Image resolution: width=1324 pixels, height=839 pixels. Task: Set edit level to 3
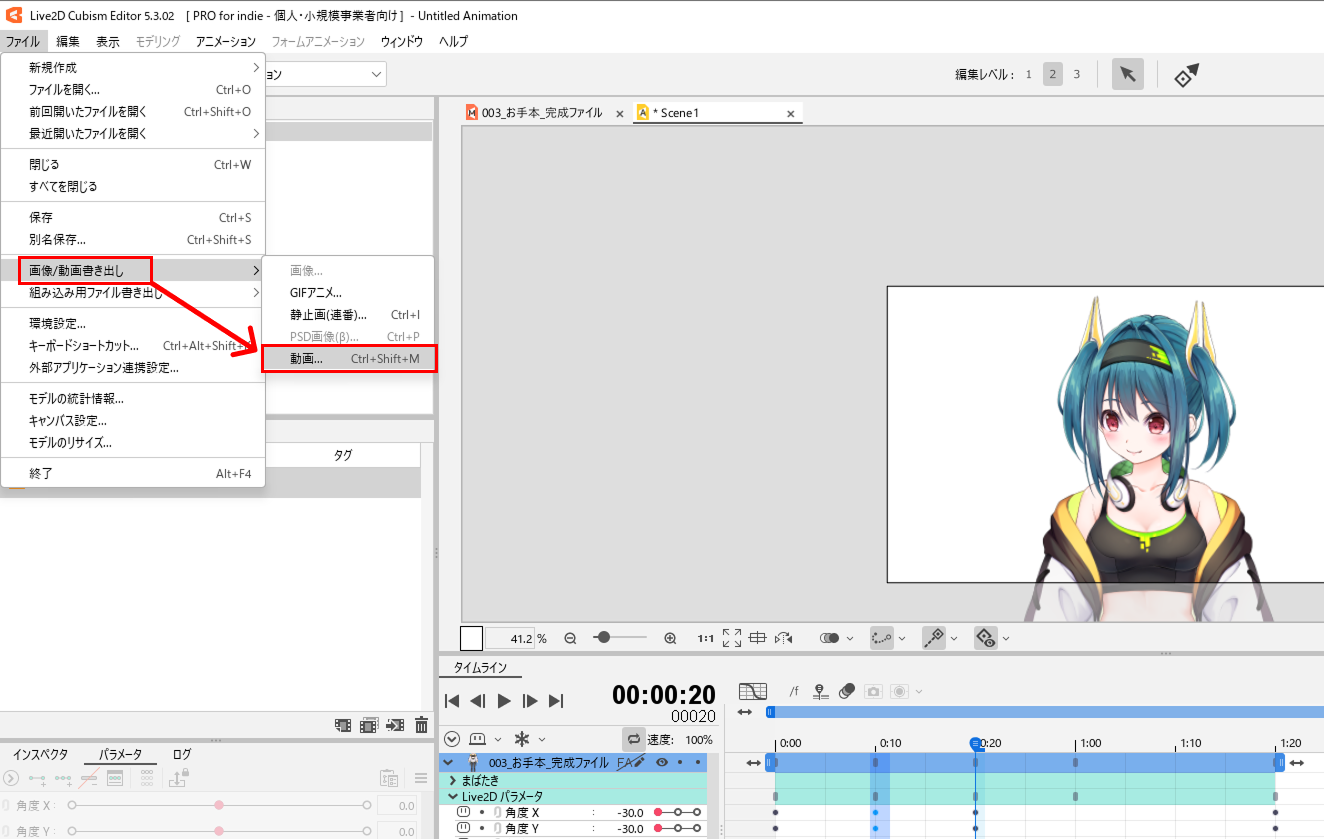tap(1077, 74)
